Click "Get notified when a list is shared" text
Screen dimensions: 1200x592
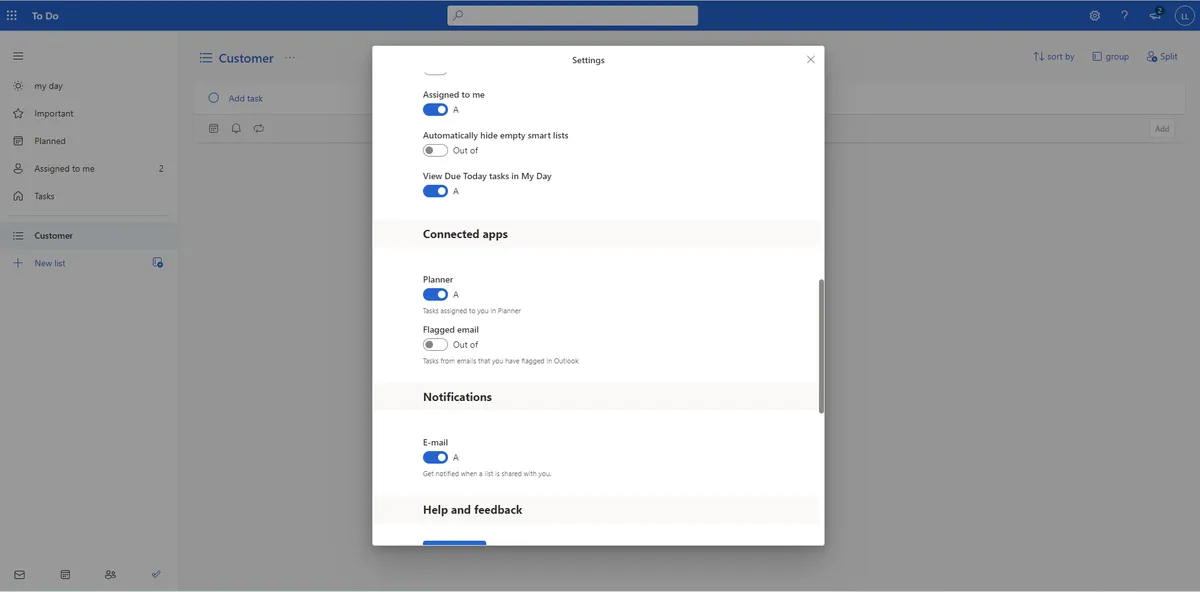point(486,474)
